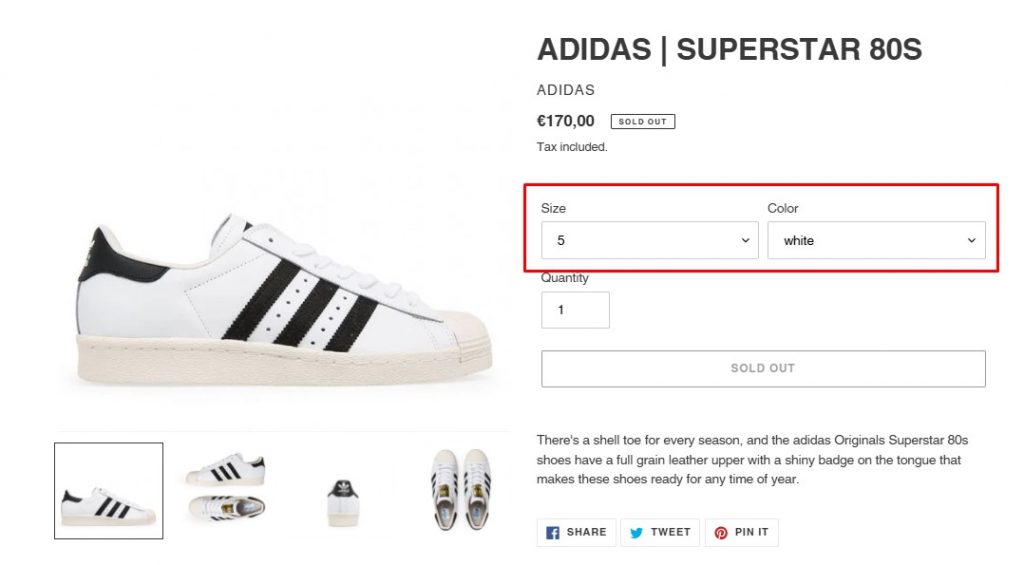This screenshot has height=565, width=1024.
Task: Click the SOLD OUT badge near price
Action: click(x=643, y=122)
